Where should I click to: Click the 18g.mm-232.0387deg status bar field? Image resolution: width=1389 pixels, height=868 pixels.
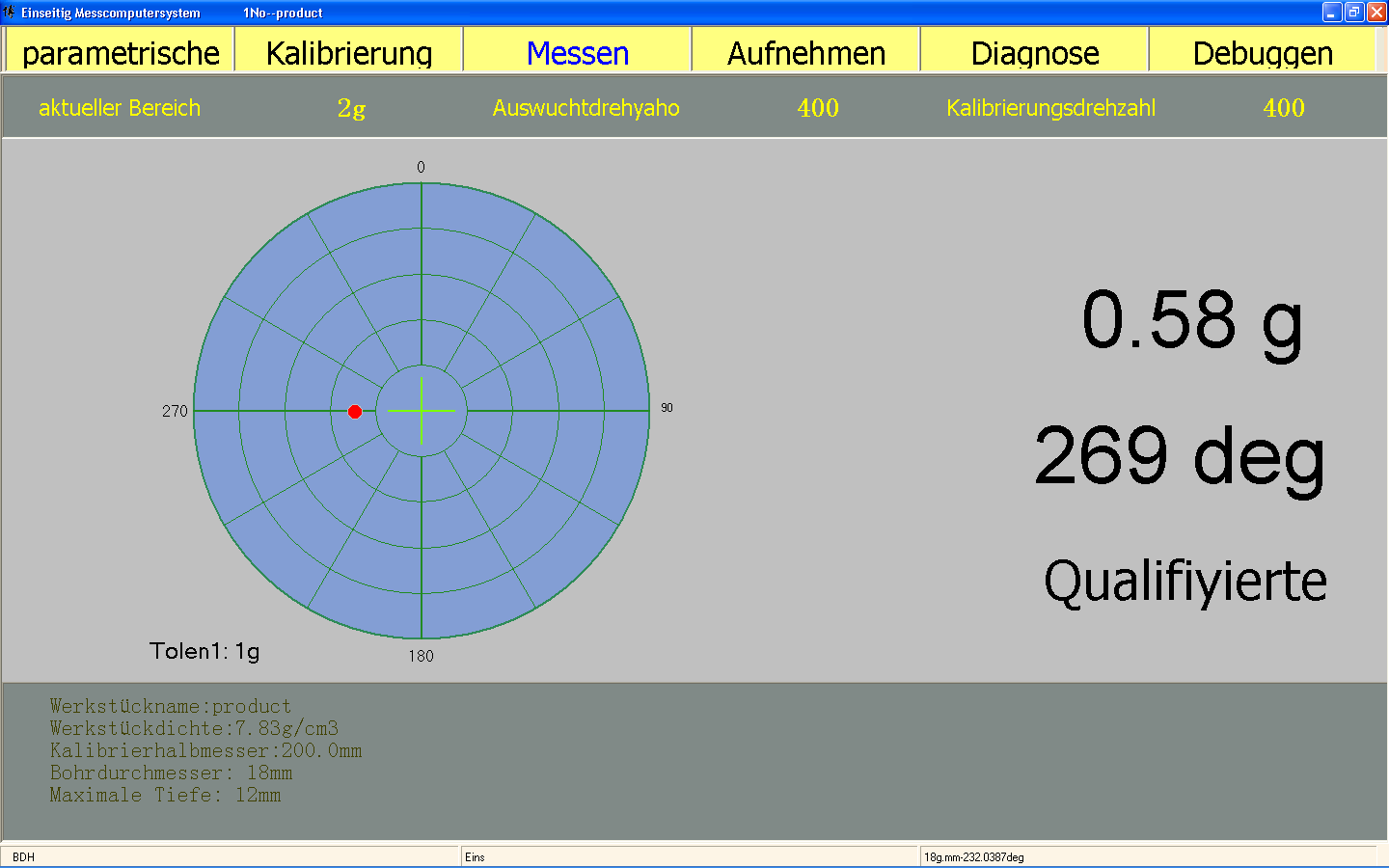point(974,856)
